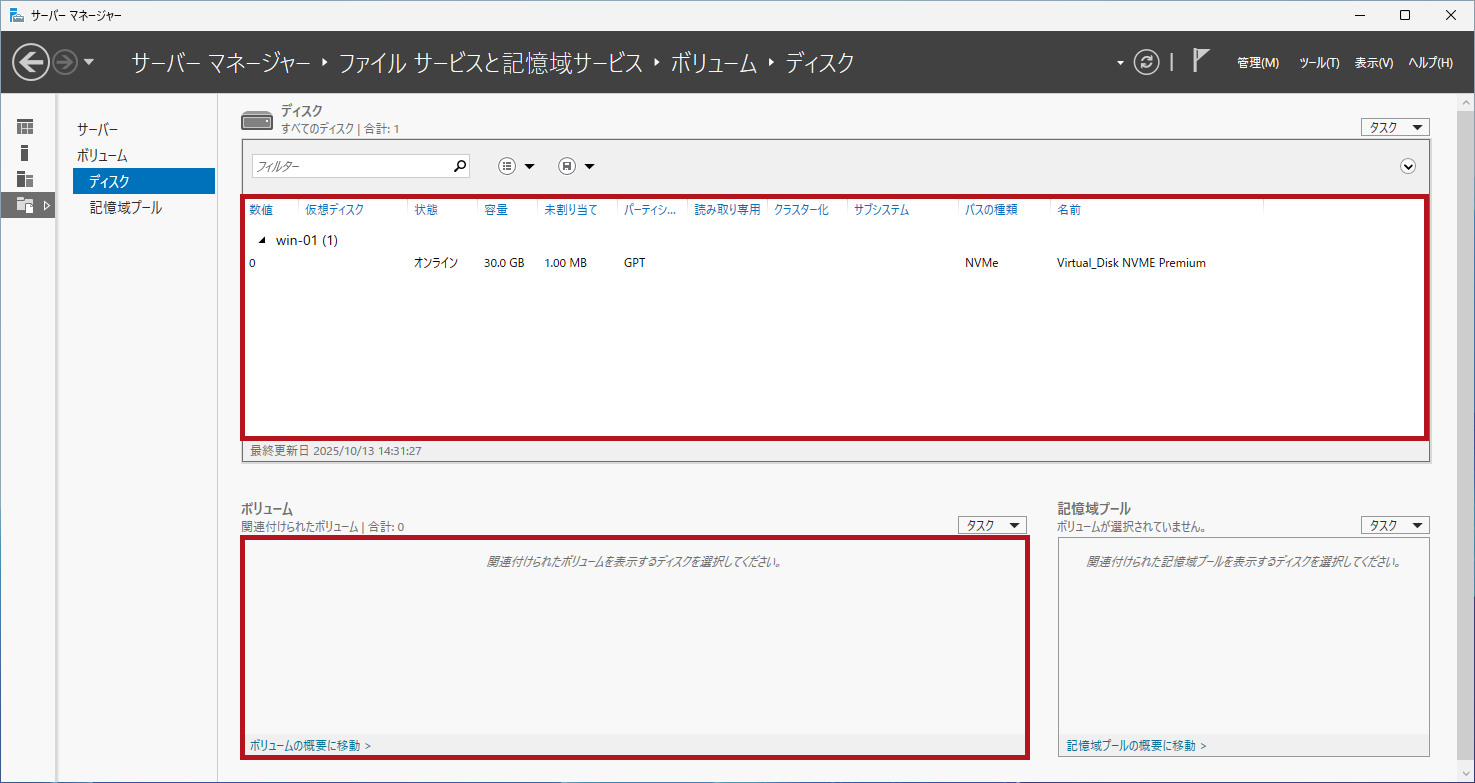This screenshot has width=1475, height=783.
Task: Follow the 記憶域プールの概要に移動 link
Action: point(1136,746)
